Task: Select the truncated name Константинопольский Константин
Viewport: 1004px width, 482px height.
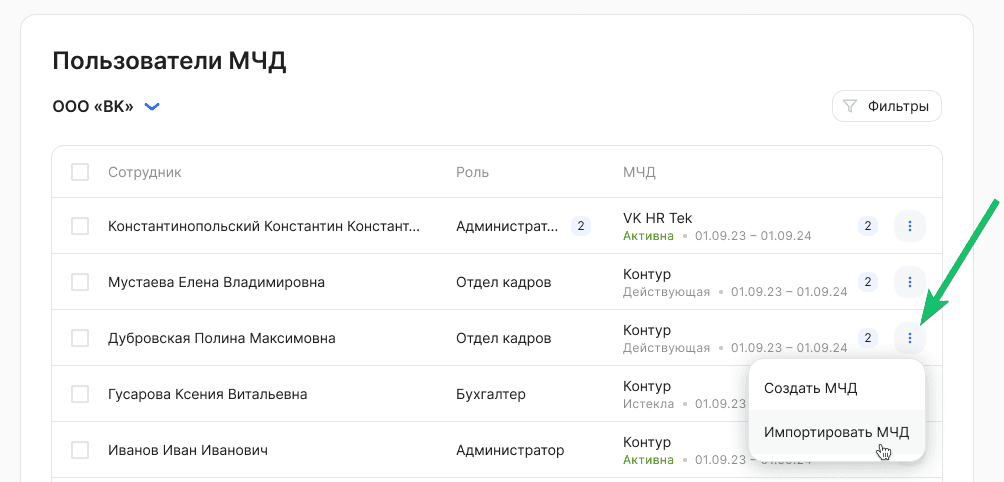Action: 264,226
